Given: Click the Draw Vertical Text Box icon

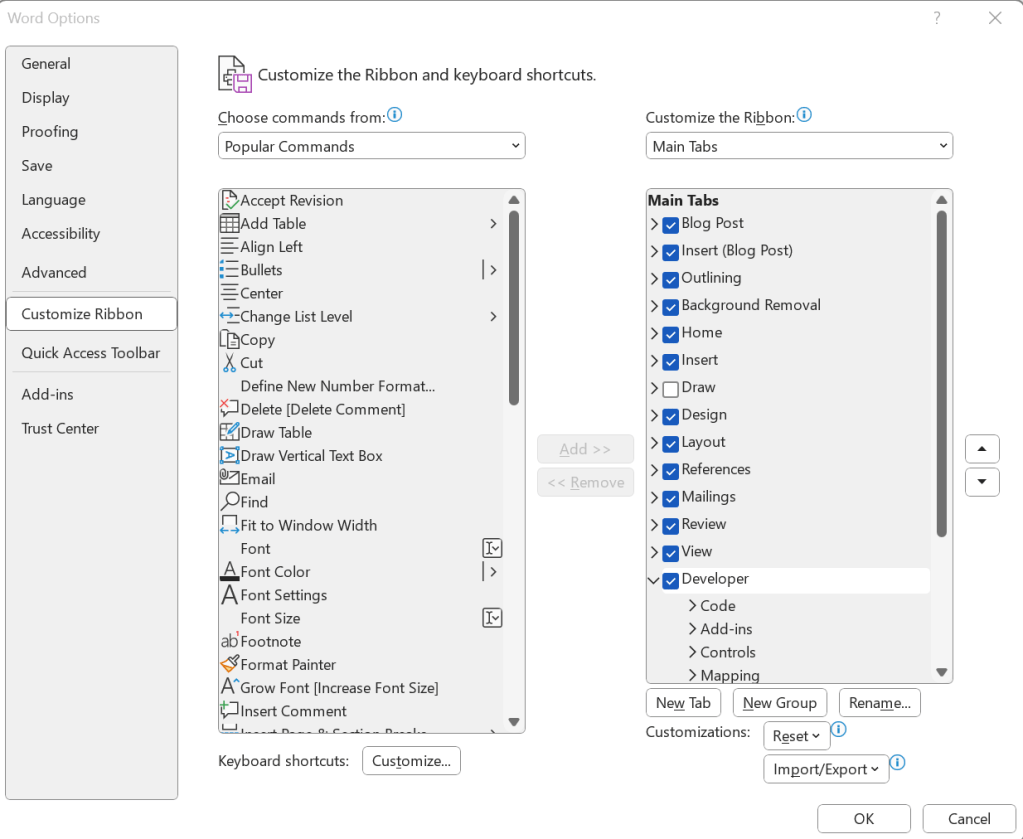Looking at the screenshot, I should tap(229, 456).
